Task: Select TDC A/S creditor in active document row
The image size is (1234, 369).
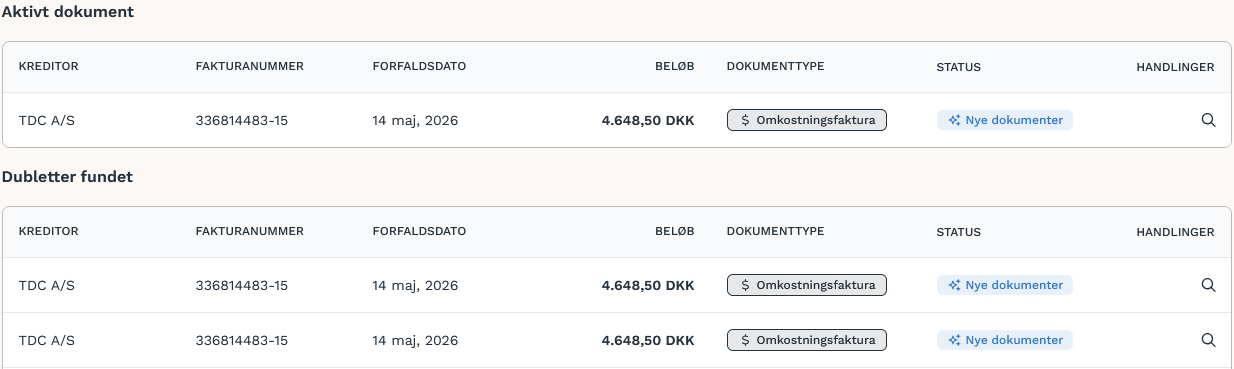Action: [47, 120]
